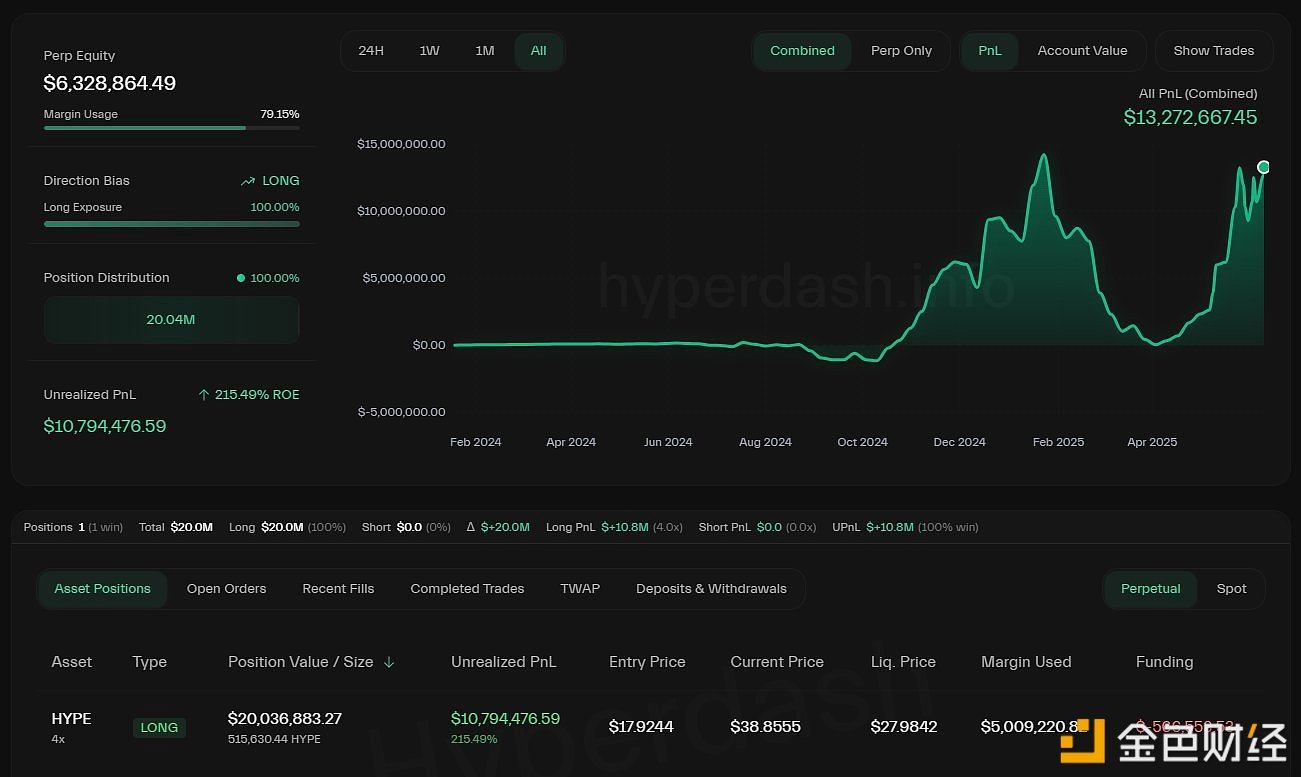Click the 215.49% ROE text
The image size is (1301, 777).
tap(257, 395)
